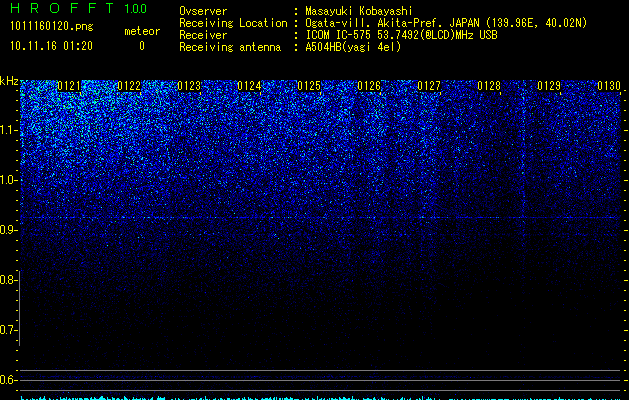Click the 0.9 frequency axis label
Screen dimensions: 629x400
8,230
